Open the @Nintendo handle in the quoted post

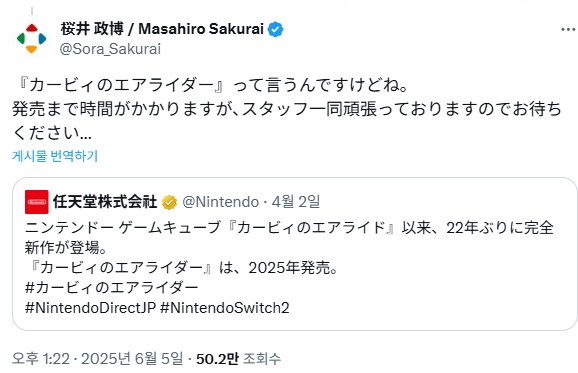(x=220, y=202)
